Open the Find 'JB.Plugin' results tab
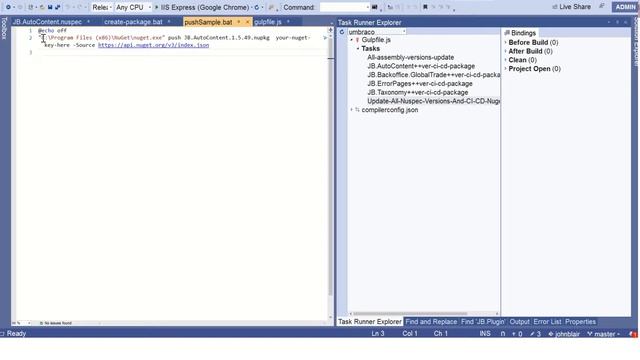The height and width of the screenshot is (360, 640). [483, 322]
